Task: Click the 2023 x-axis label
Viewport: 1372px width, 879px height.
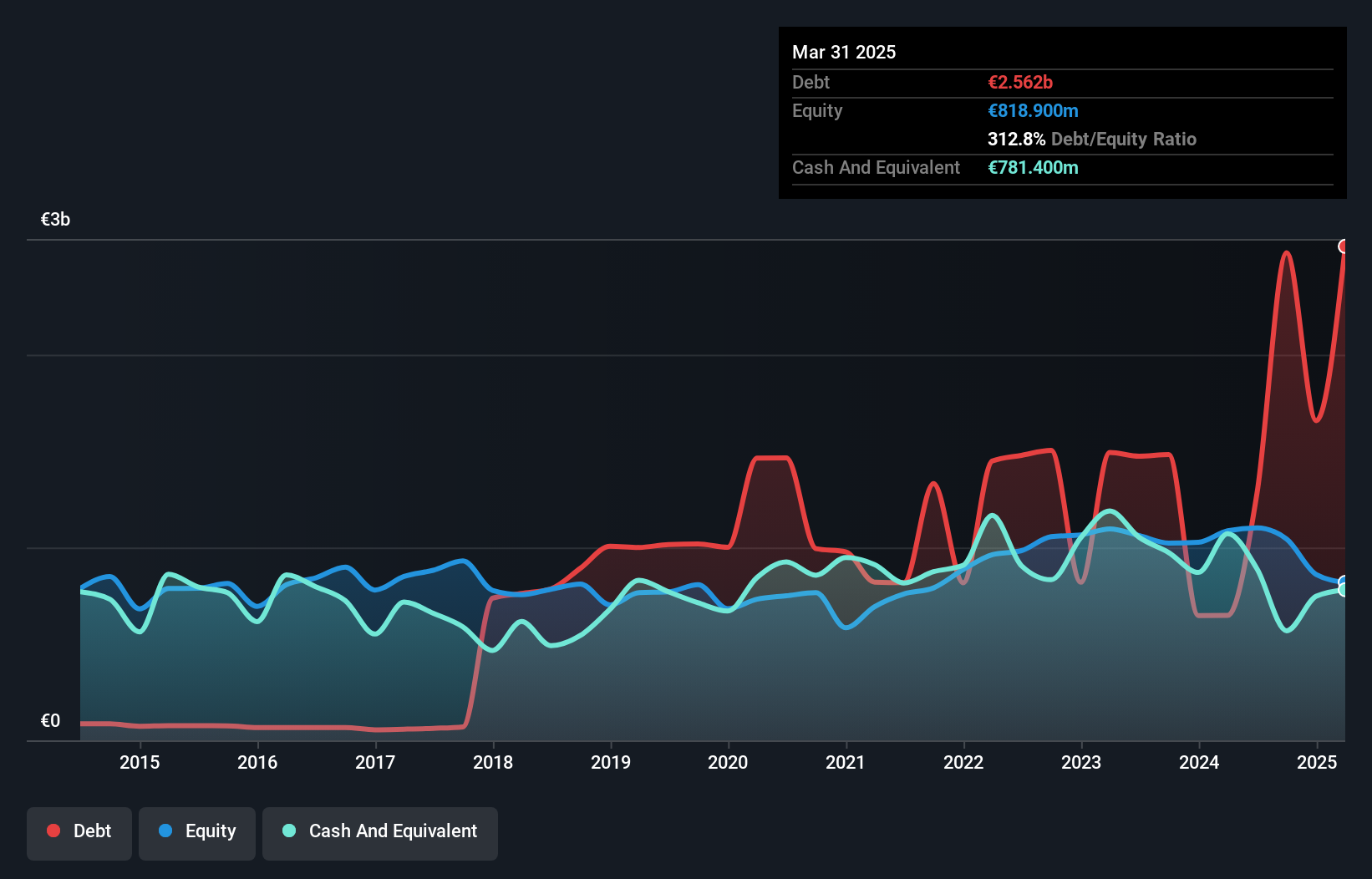Action: pyautogui.click(x=1081, y=762)
